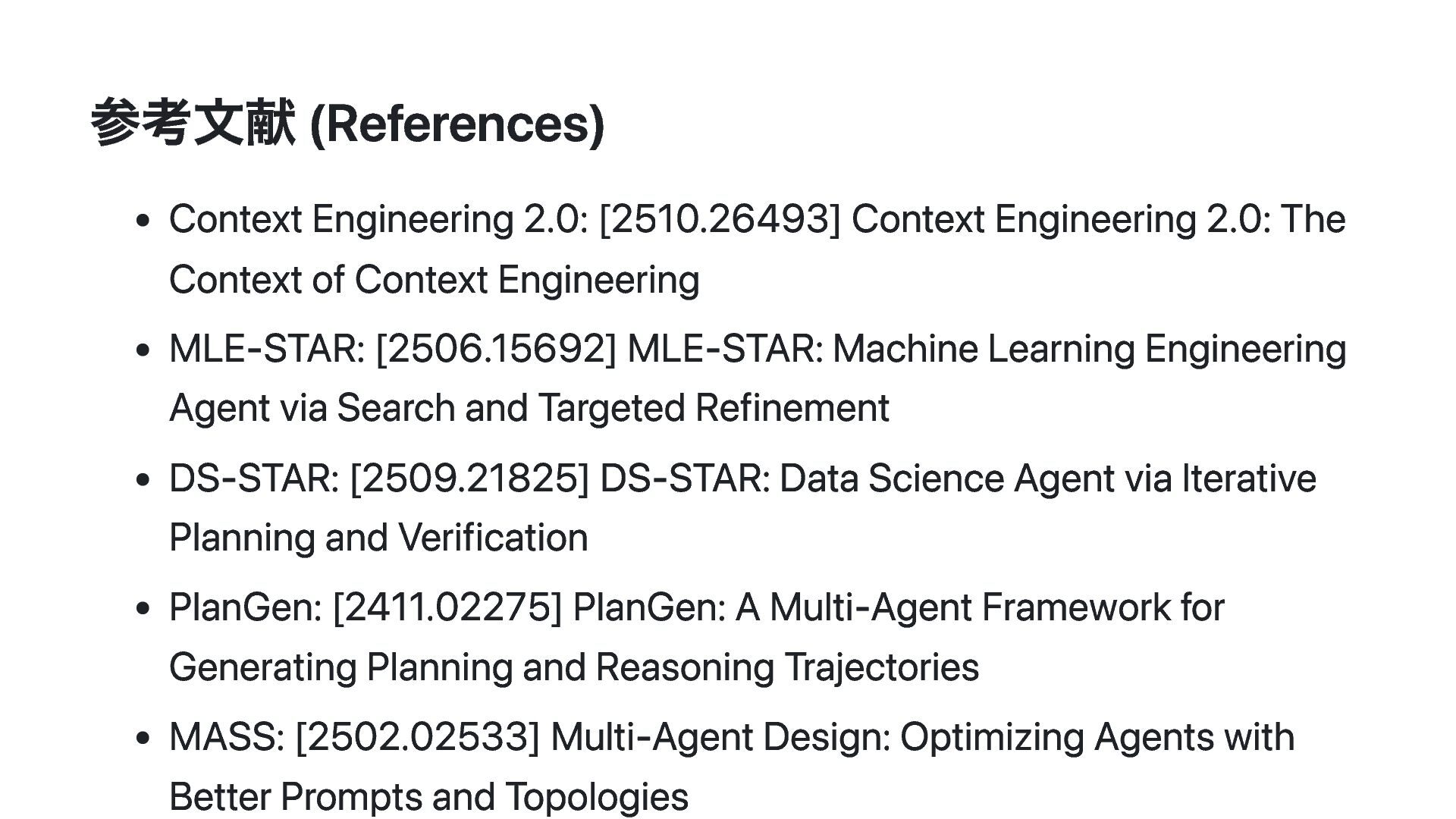Click the 参考文献 (References) heading

coord(347,123)
